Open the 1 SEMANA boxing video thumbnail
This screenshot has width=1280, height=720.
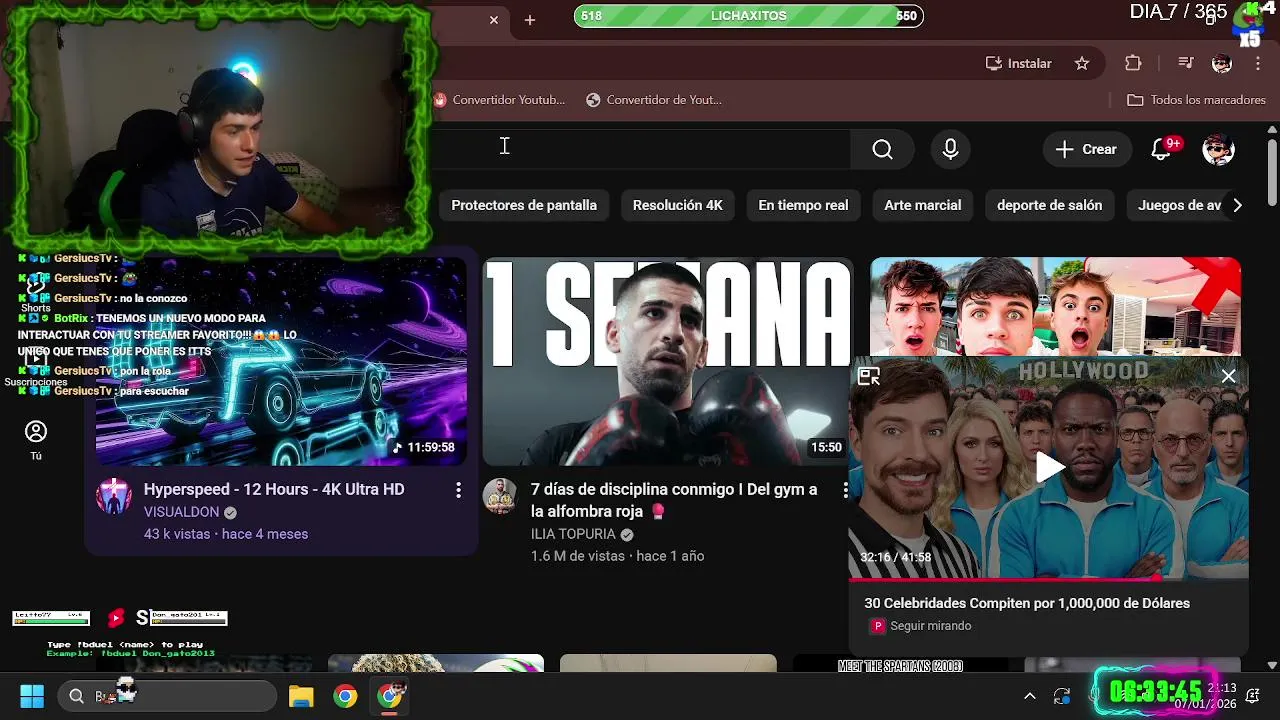pyautogui.click(x=668, y=361)
